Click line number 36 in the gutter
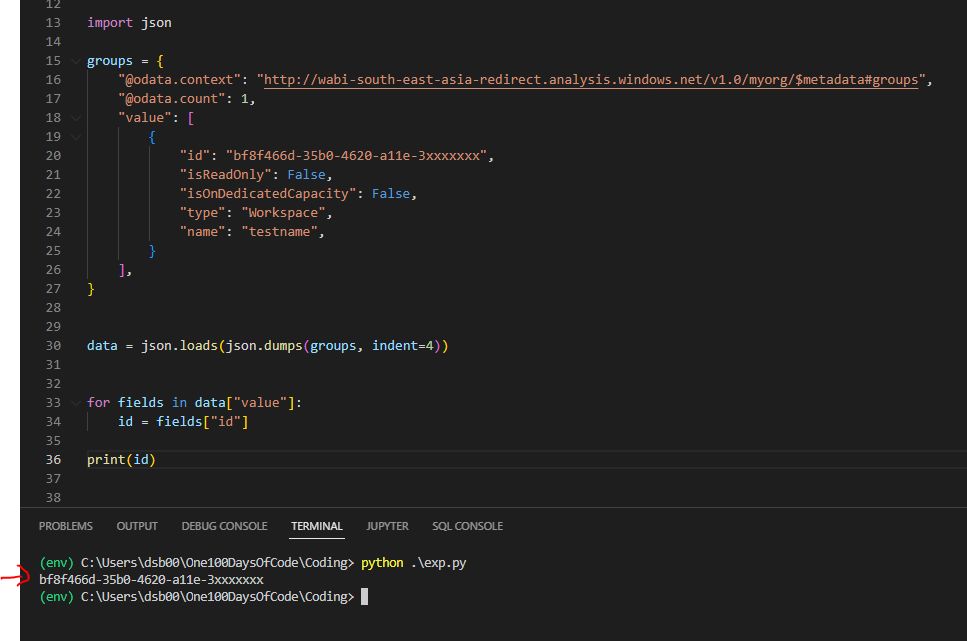This screenshot has height=641, width=967. pos(53,460)
